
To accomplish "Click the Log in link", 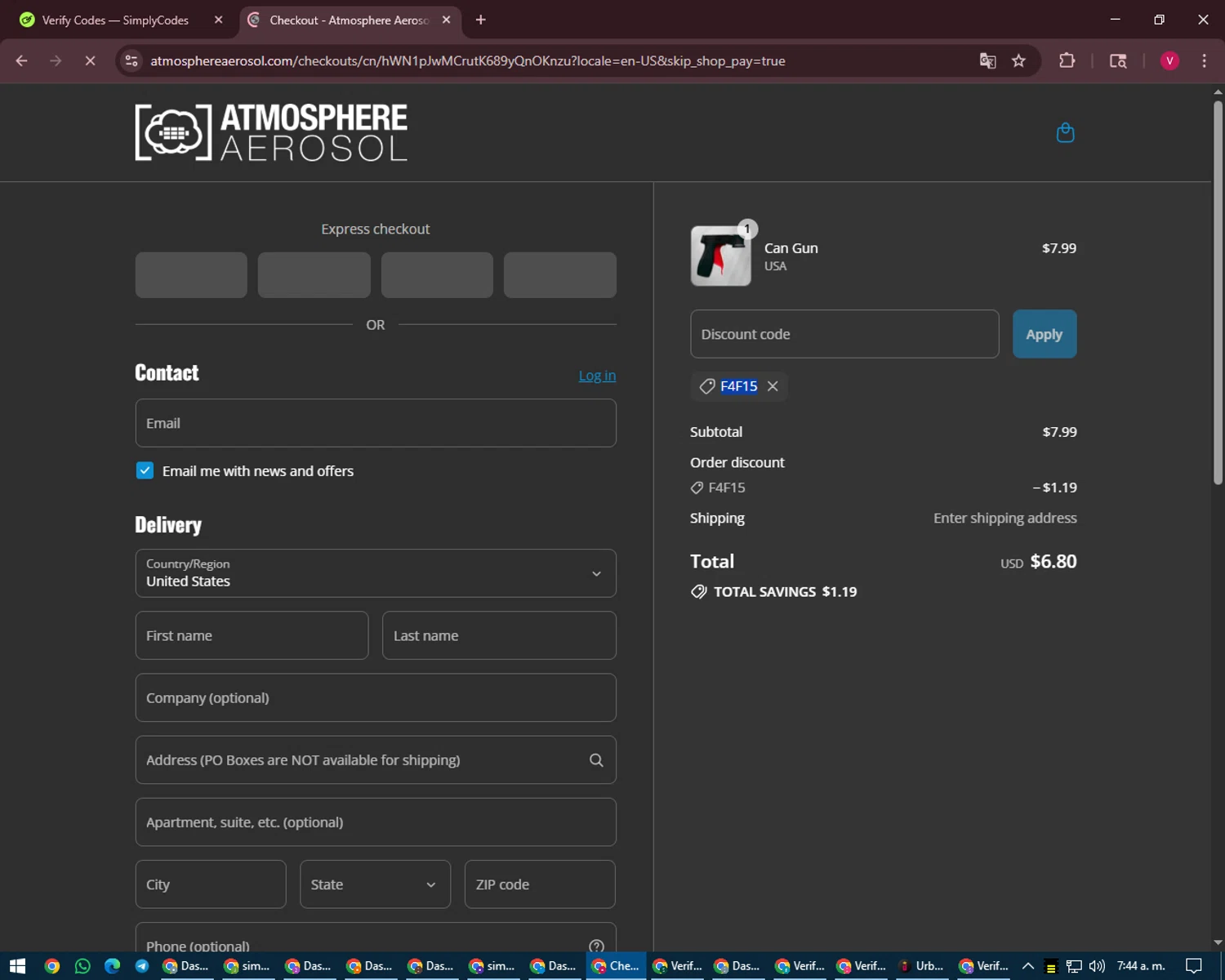I will pos(597,376).
